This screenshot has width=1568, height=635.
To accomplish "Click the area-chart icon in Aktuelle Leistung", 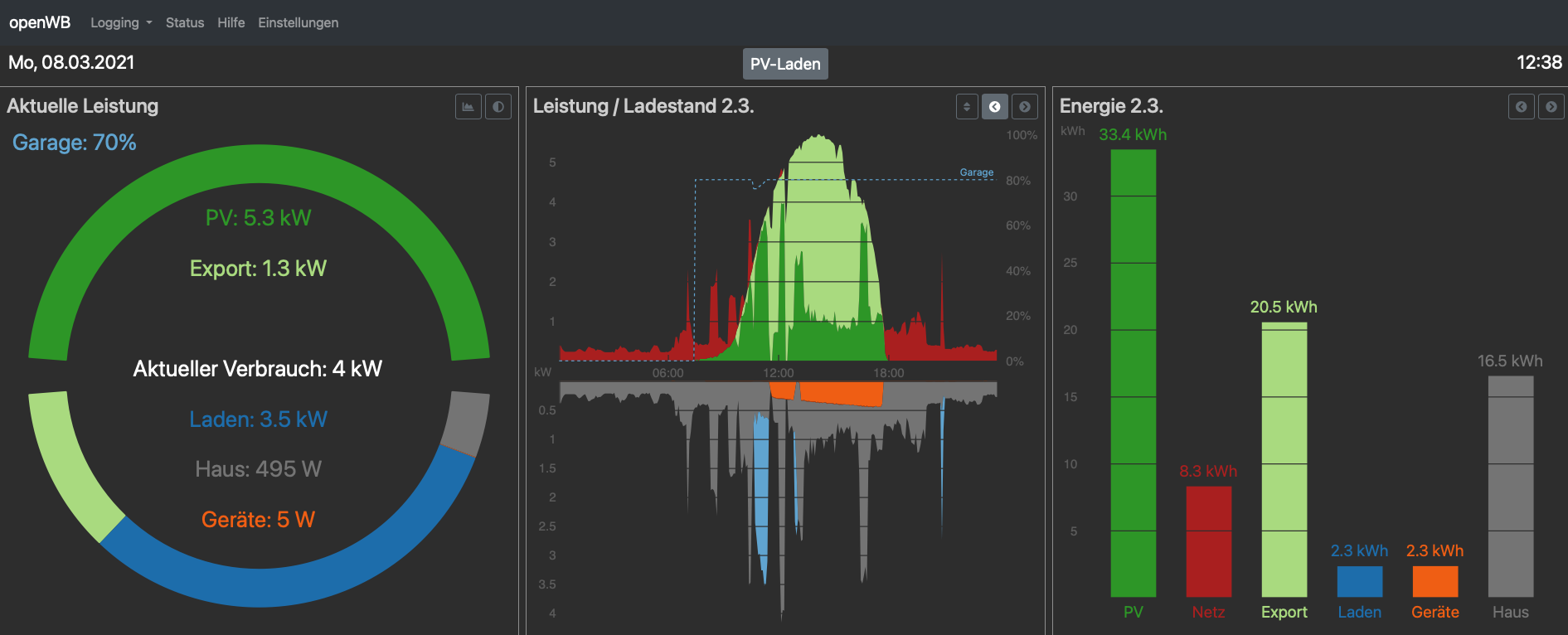I will (x=468, y=107).
